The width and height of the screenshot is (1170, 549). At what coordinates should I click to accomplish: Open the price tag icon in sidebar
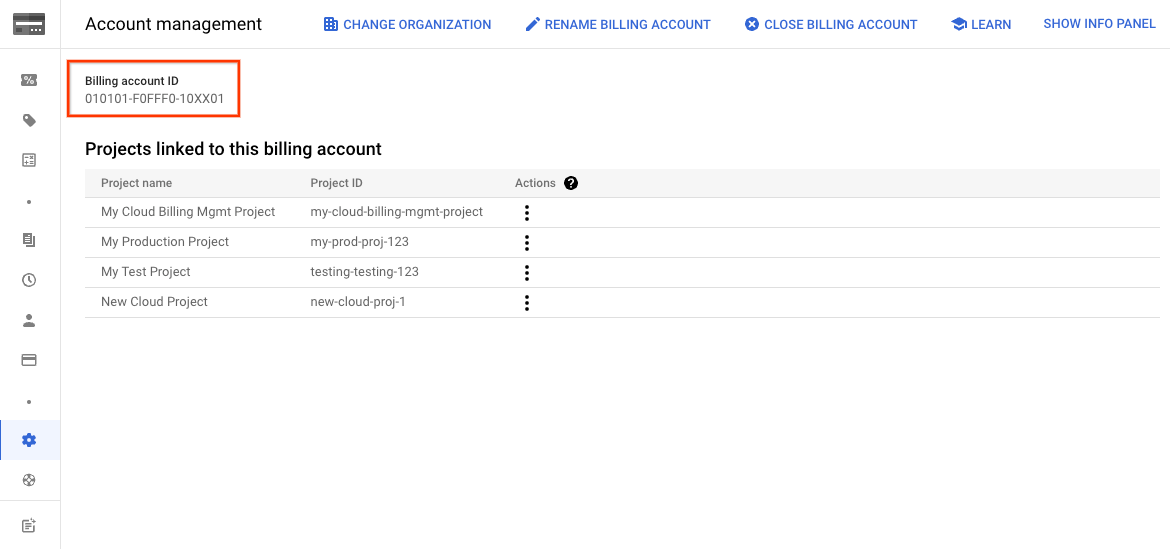29,120
